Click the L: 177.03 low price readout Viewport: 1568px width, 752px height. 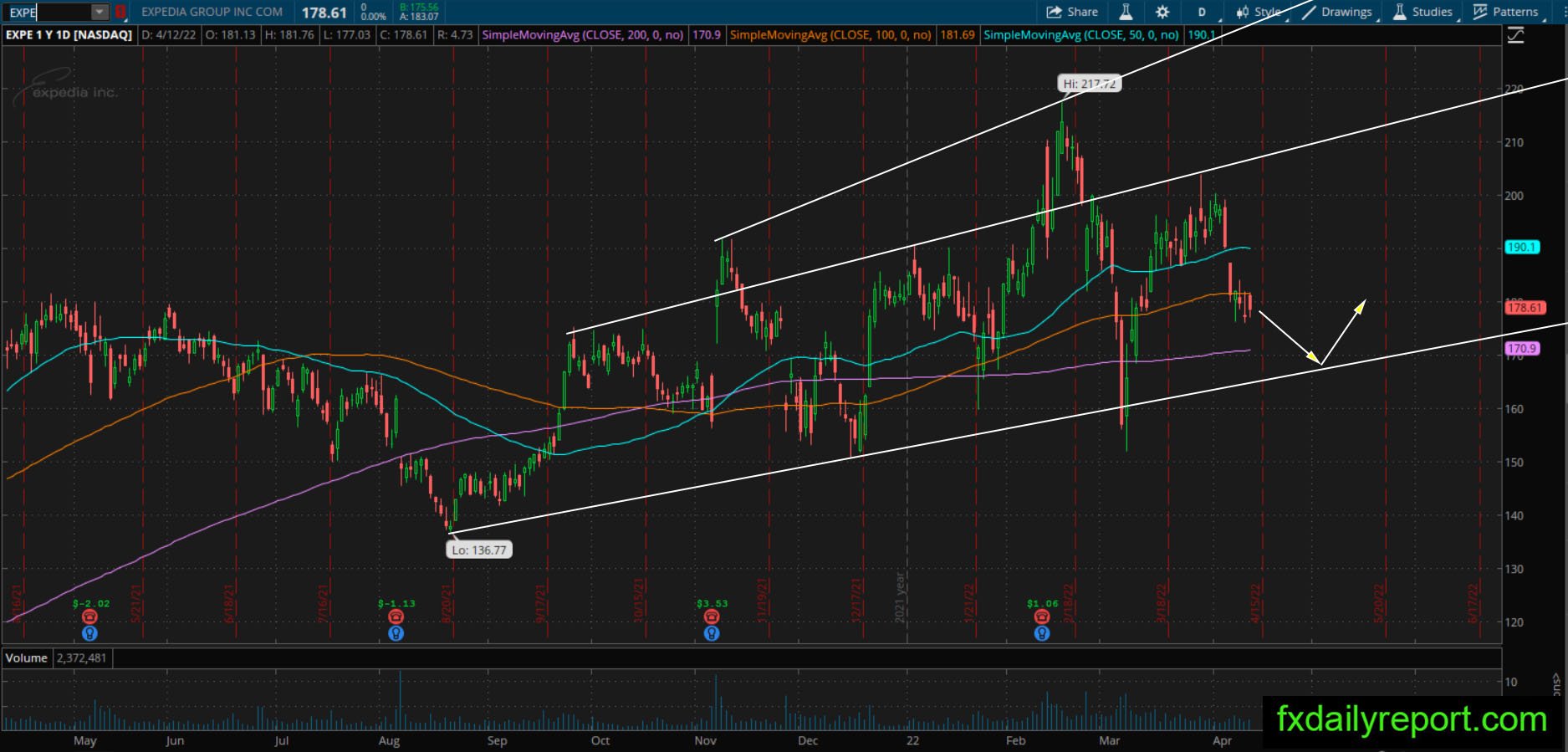(346, 35)
